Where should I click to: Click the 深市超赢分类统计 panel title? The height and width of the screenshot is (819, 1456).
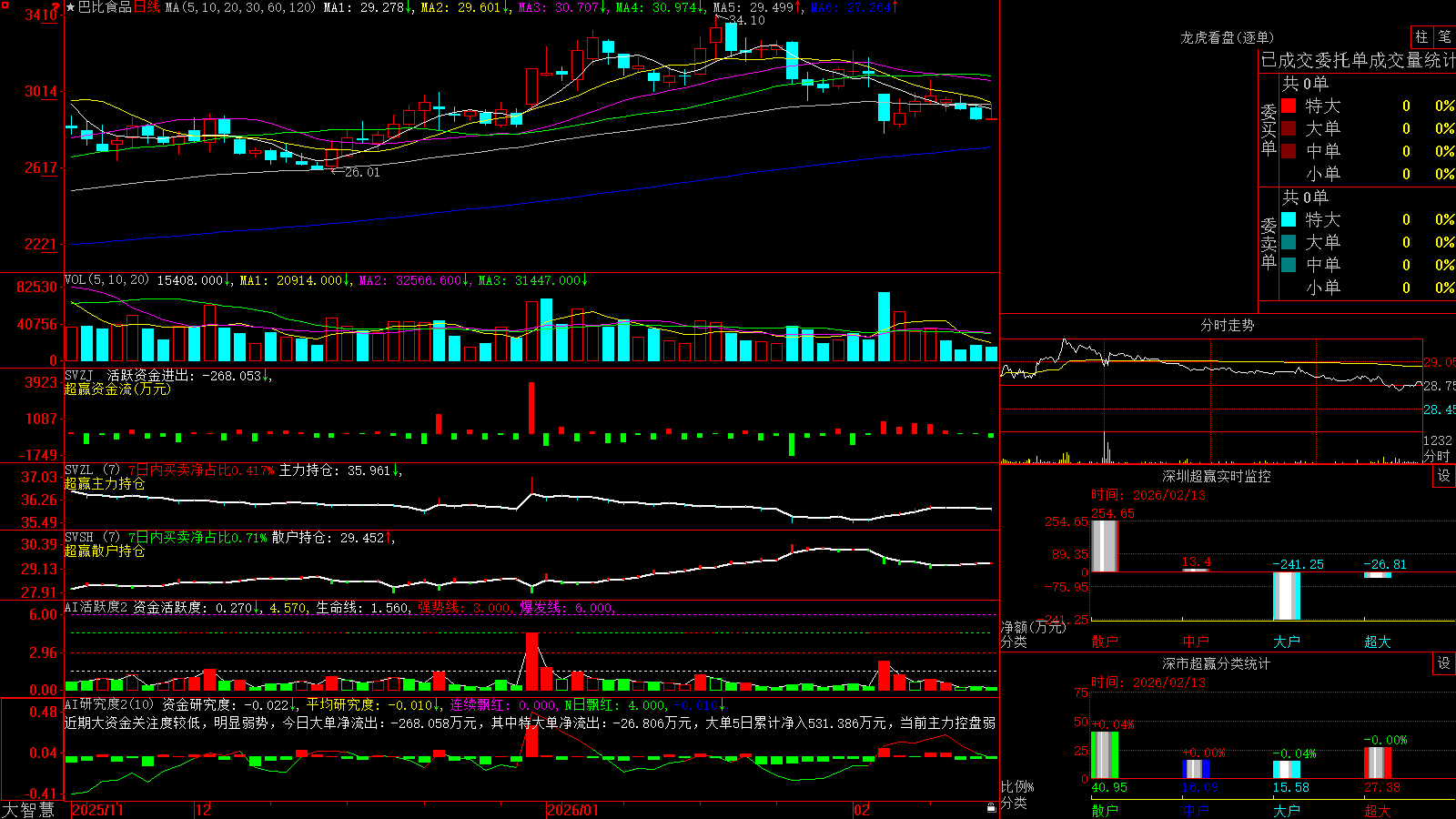point(1217,663)
